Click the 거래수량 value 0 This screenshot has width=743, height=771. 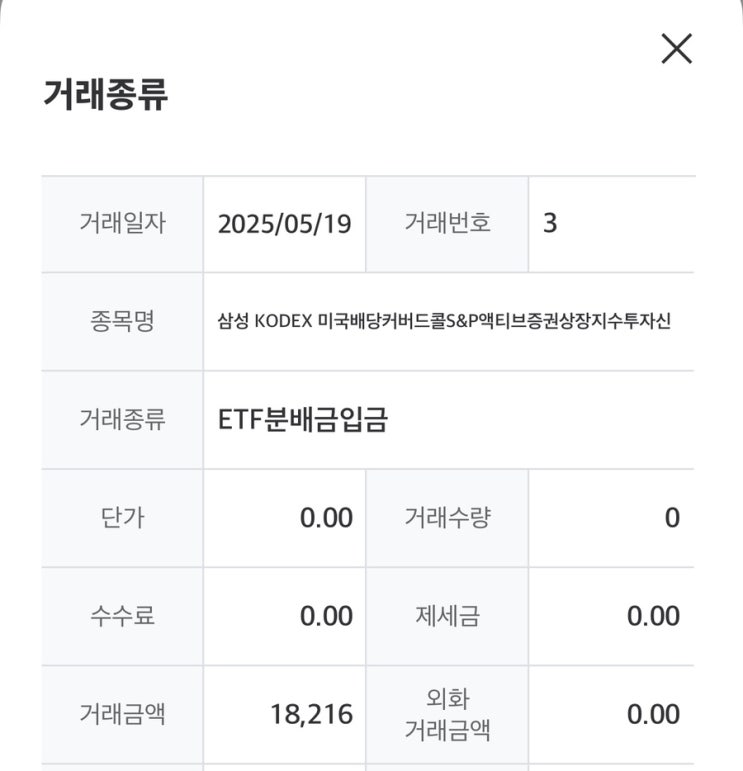(x=672, y=517)
